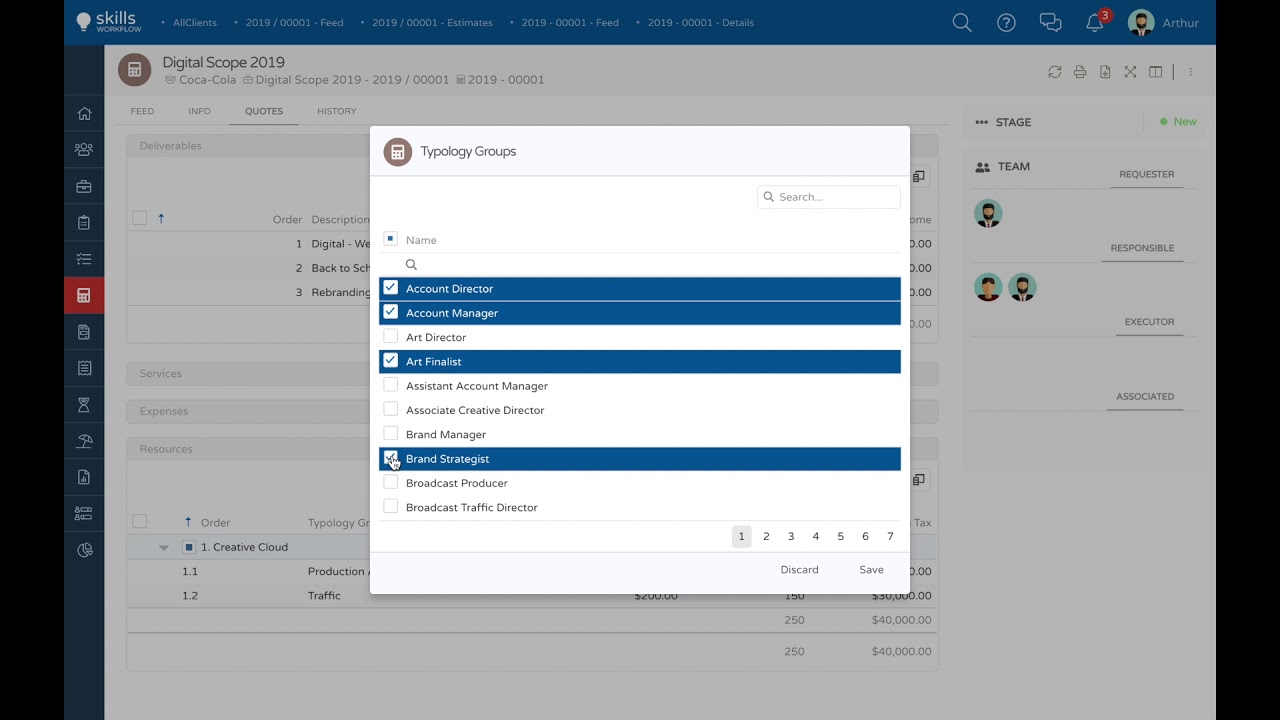
Task: Check the Broadcast Producer checkbox
Action: coord(391,482)
